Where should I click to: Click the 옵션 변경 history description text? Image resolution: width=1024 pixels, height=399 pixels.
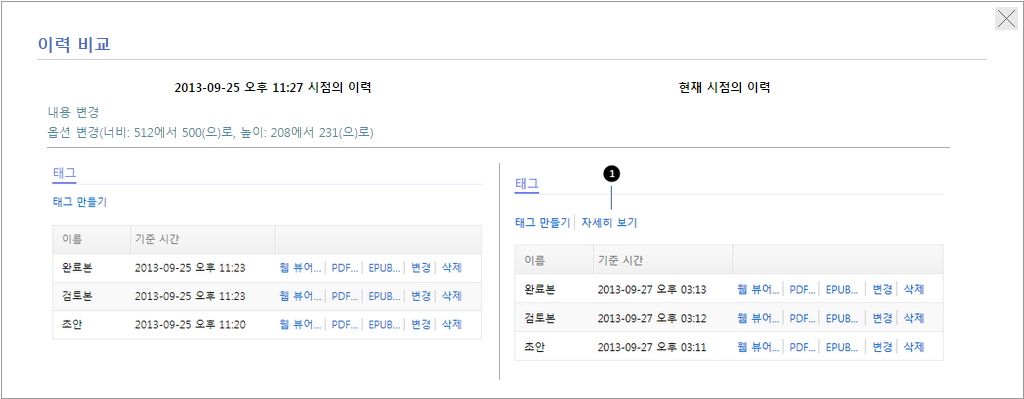[210, 133]
